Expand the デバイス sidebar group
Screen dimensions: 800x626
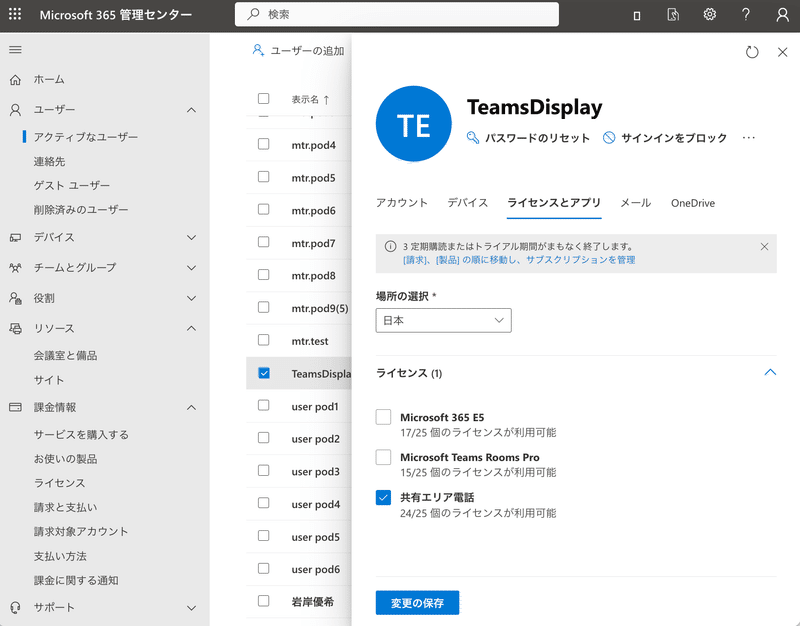point(191,237)
